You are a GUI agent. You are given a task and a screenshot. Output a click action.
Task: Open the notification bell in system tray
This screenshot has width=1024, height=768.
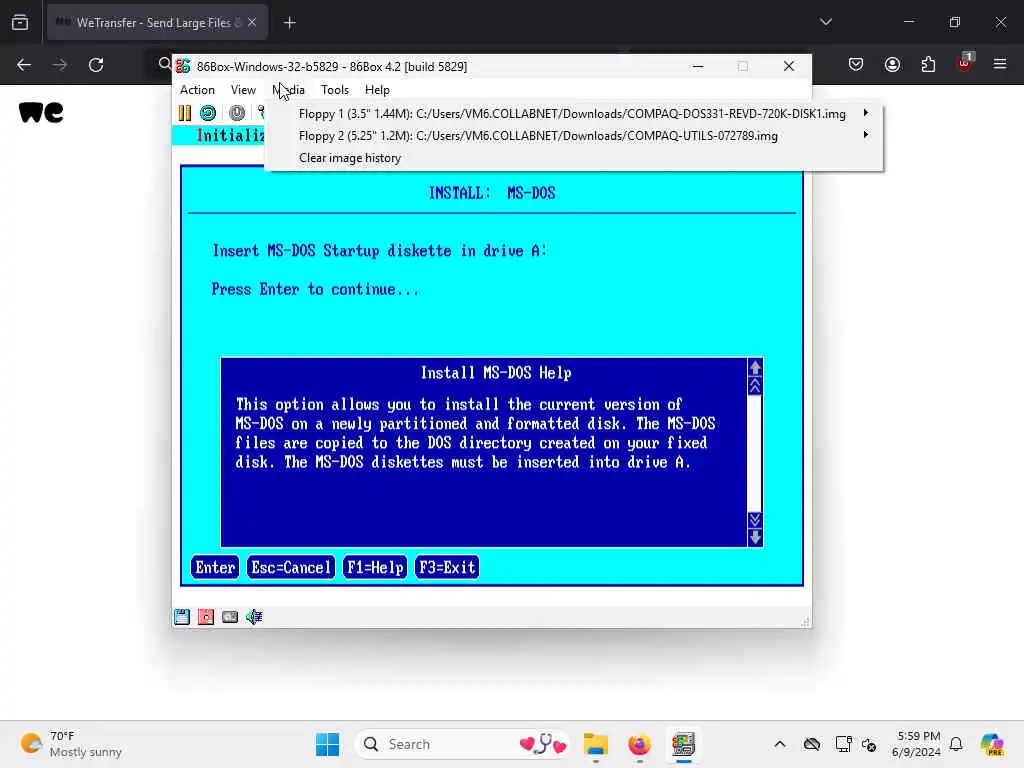pyautogui.click(x=956, y=744)
